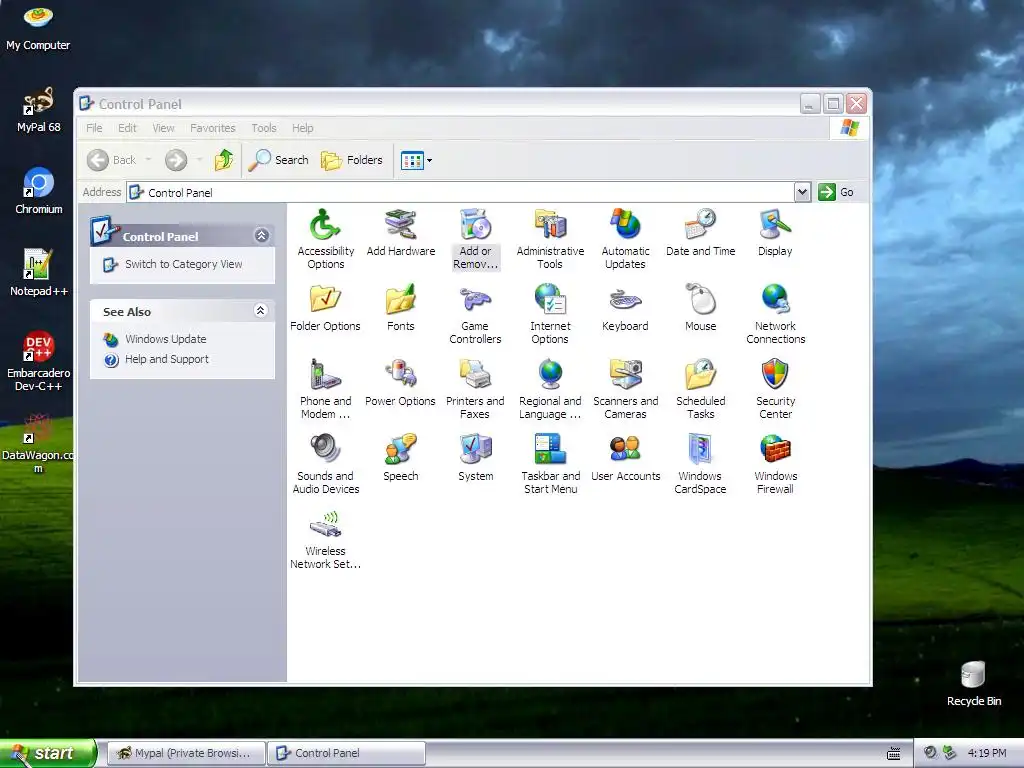Open System properties icon

coord(475,458)
